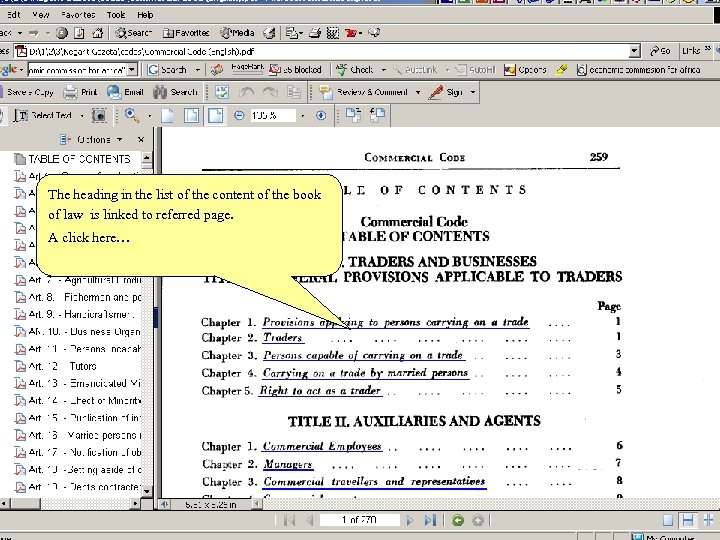Viewport: 720px width, 540px height.
Task: Close the bookmarks panel with X
Action: 141,139
